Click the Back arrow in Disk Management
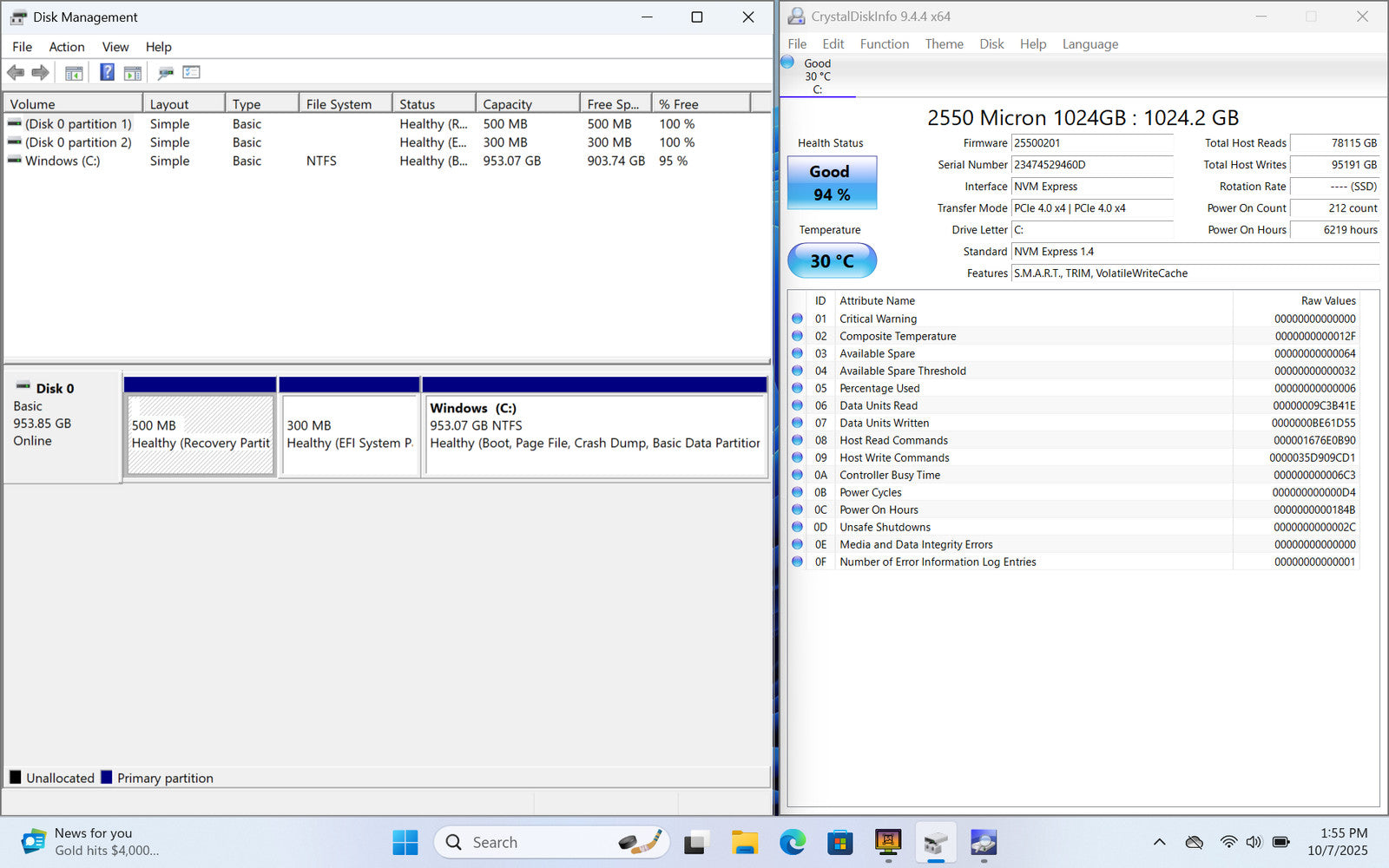Screen dimensions: 1389x868 click(16, 73)
